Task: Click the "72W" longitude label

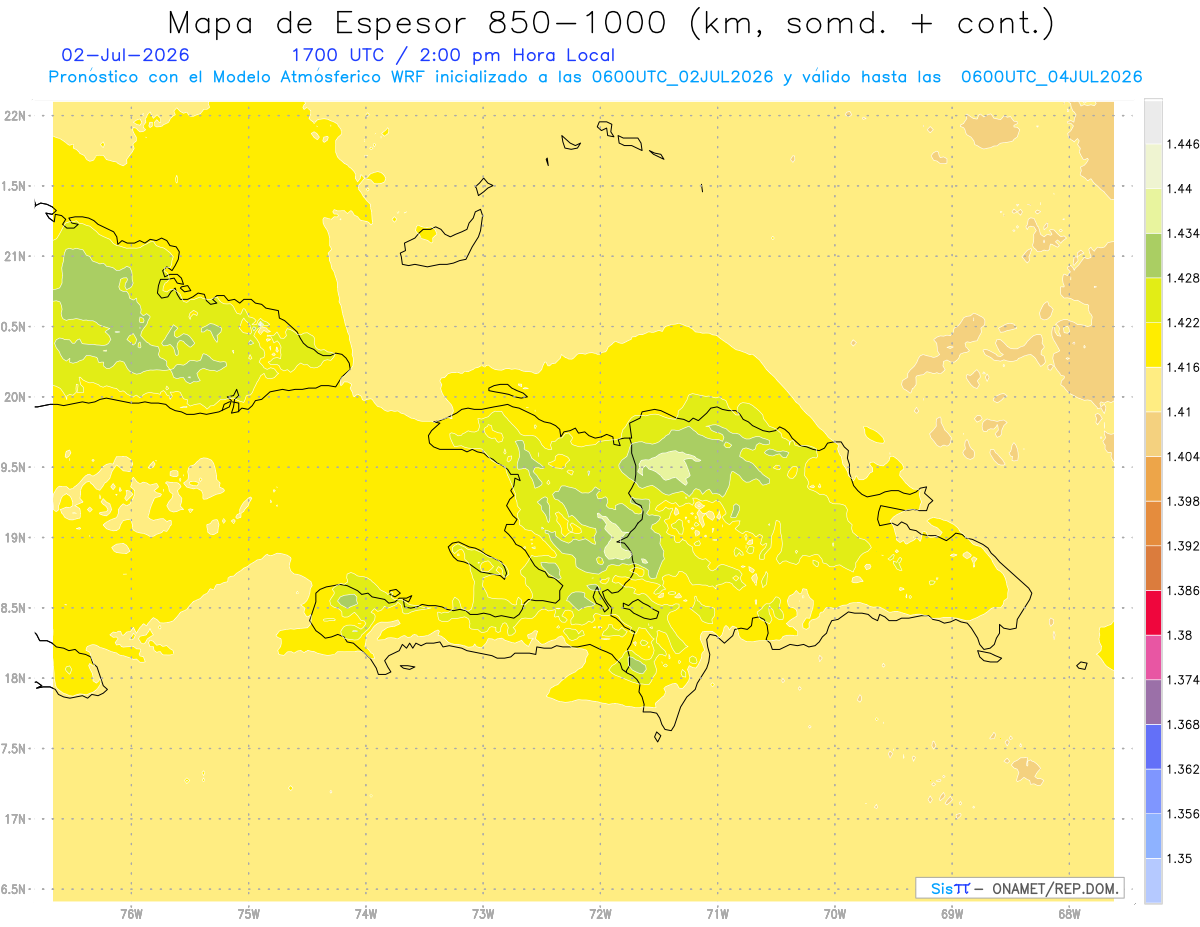Action: [600, 913]
